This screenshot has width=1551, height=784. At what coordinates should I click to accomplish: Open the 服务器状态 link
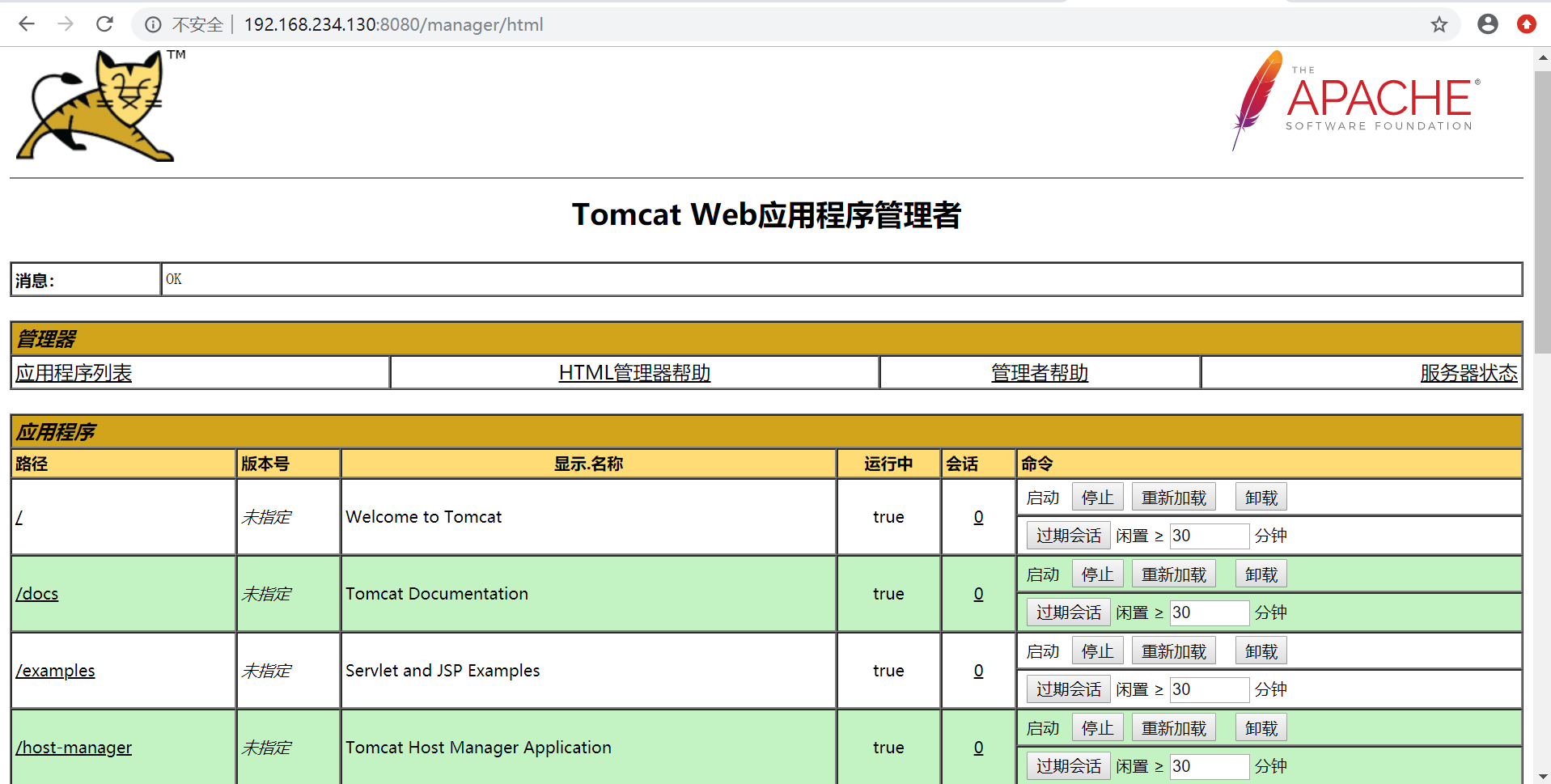1468,373
